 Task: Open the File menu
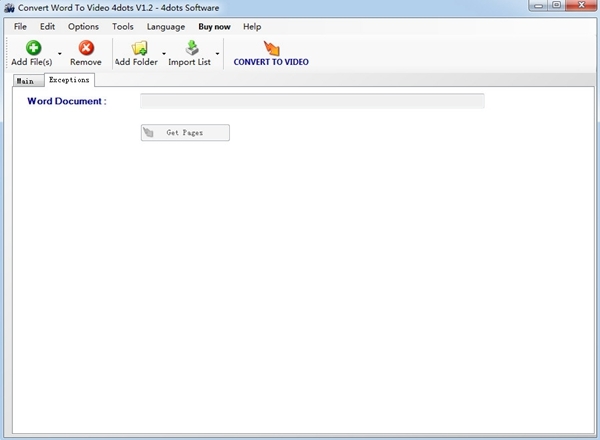tap(20, 27)
